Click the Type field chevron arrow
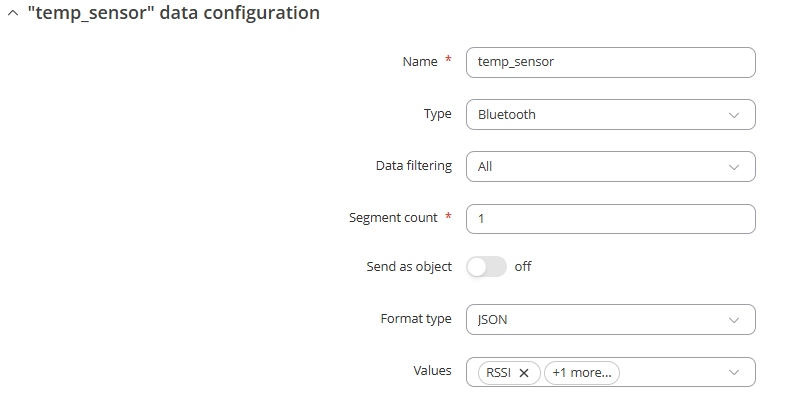The height and width of the screenshot is (411, 805). pyautogui.click(x=734, y=115)
